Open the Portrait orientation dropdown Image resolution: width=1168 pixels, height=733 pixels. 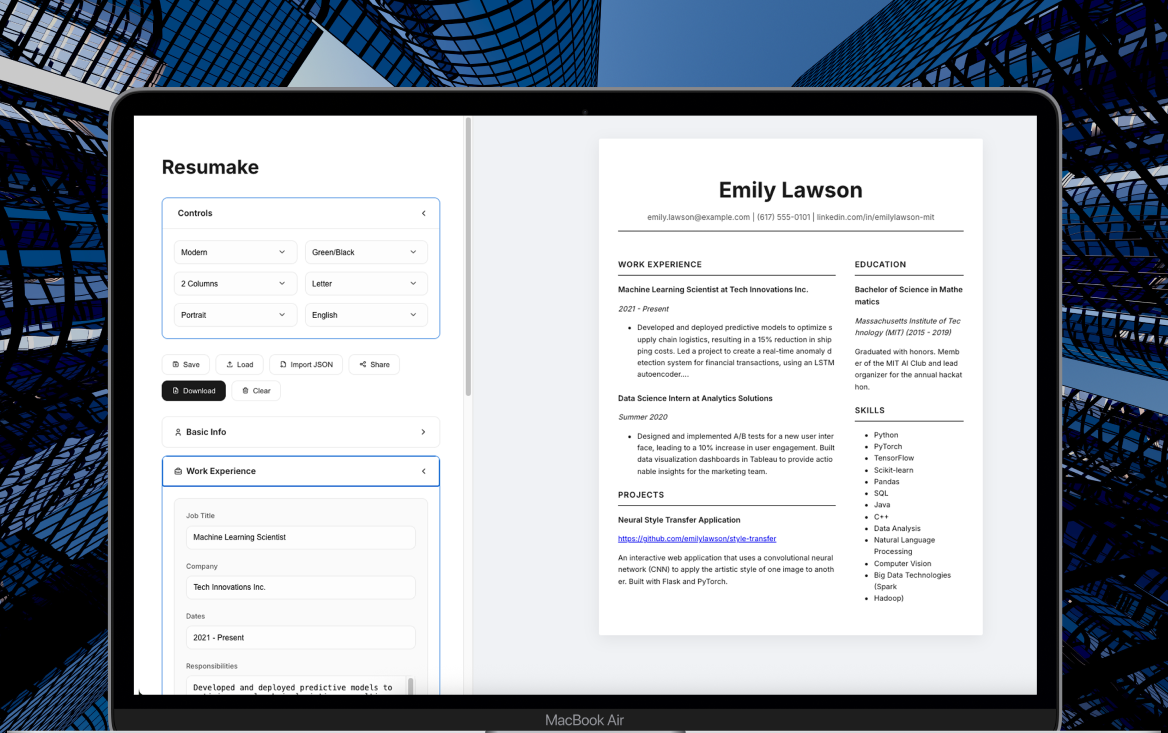point(235,315)
